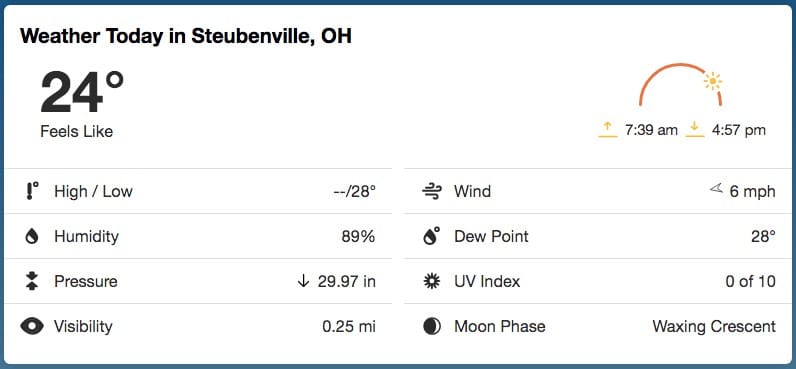
Task: Click the Waxing Crescent moon phase value
Action: [x=714, y=326]
